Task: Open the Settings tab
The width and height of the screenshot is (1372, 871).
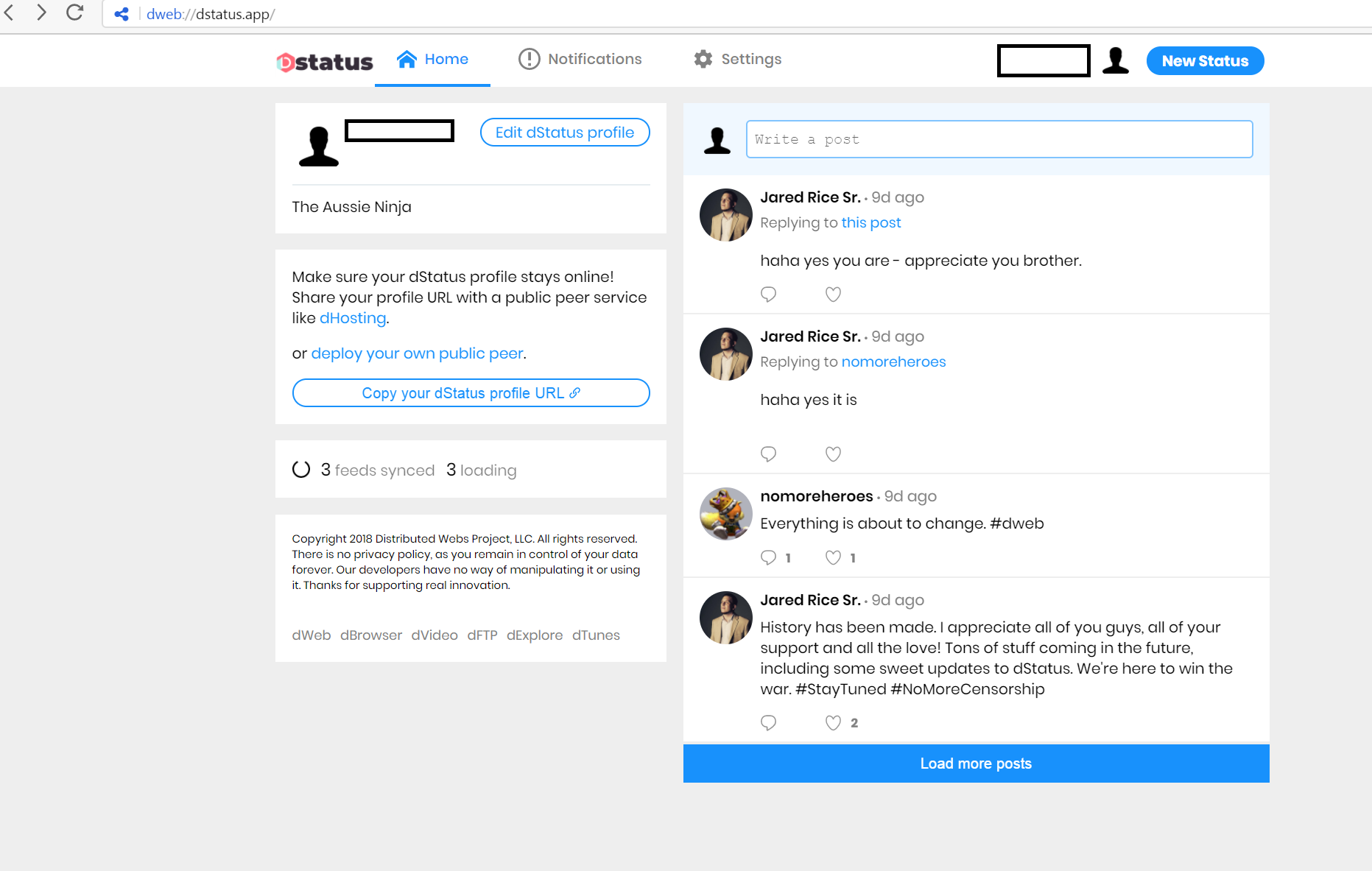Action: pos(737,59)
